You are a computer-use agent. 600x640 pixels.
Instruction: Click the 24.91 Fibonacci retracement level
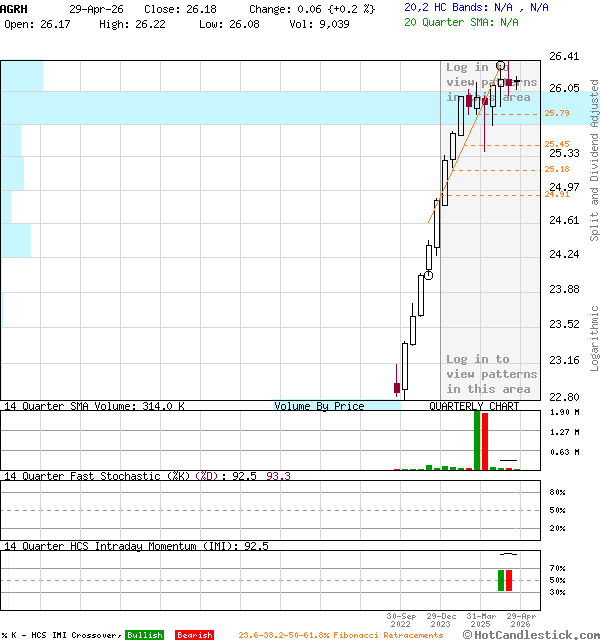coord(557,194)
